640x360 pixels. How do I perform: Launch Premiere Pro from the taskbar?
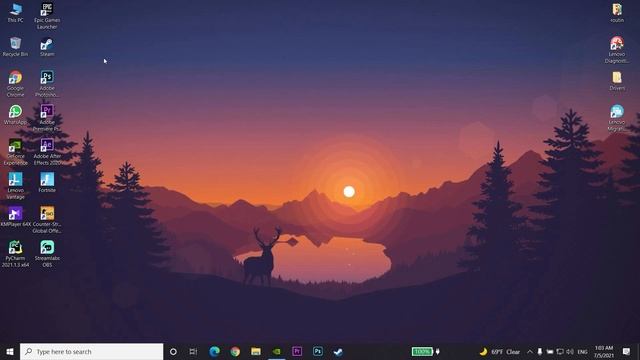click(x=297, y=351)
